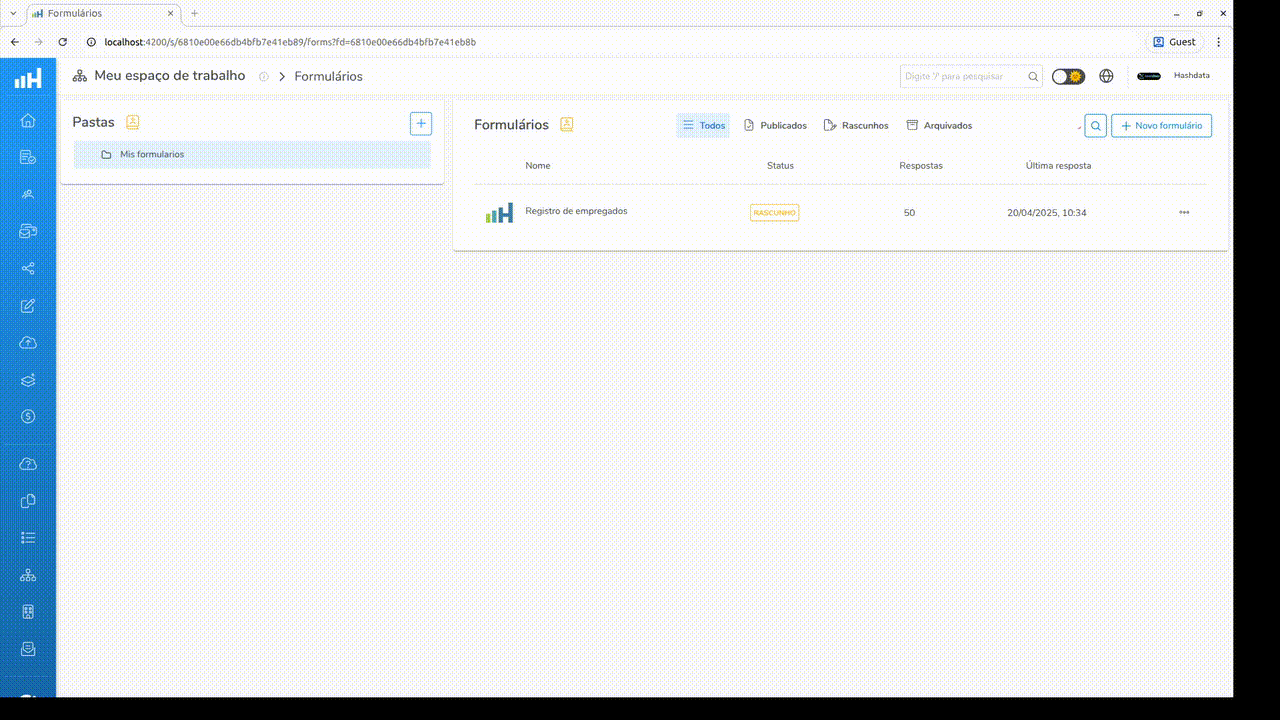
Task: Open the inbox tray sidebar icon
Action: click(28, 649)
